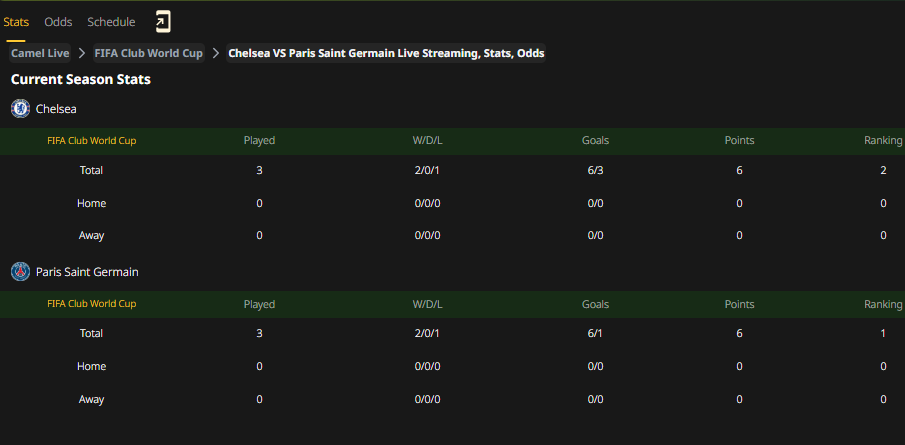Viewport: 905px width, 445px height.
Task: Click FIFA Club World Cup header in Chelsea table
Action: pyautogui.click(x=92, y=140)
